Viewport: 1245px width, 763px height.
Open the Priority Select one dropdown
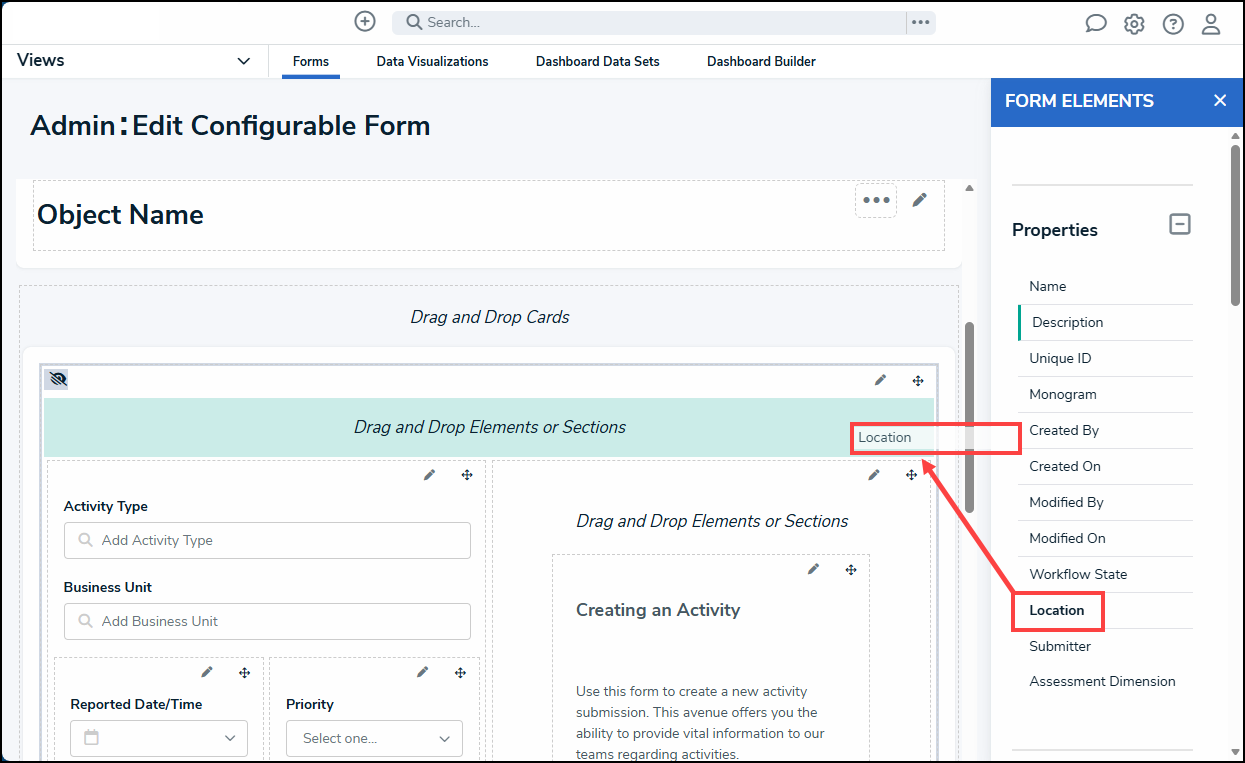point(375,738)
